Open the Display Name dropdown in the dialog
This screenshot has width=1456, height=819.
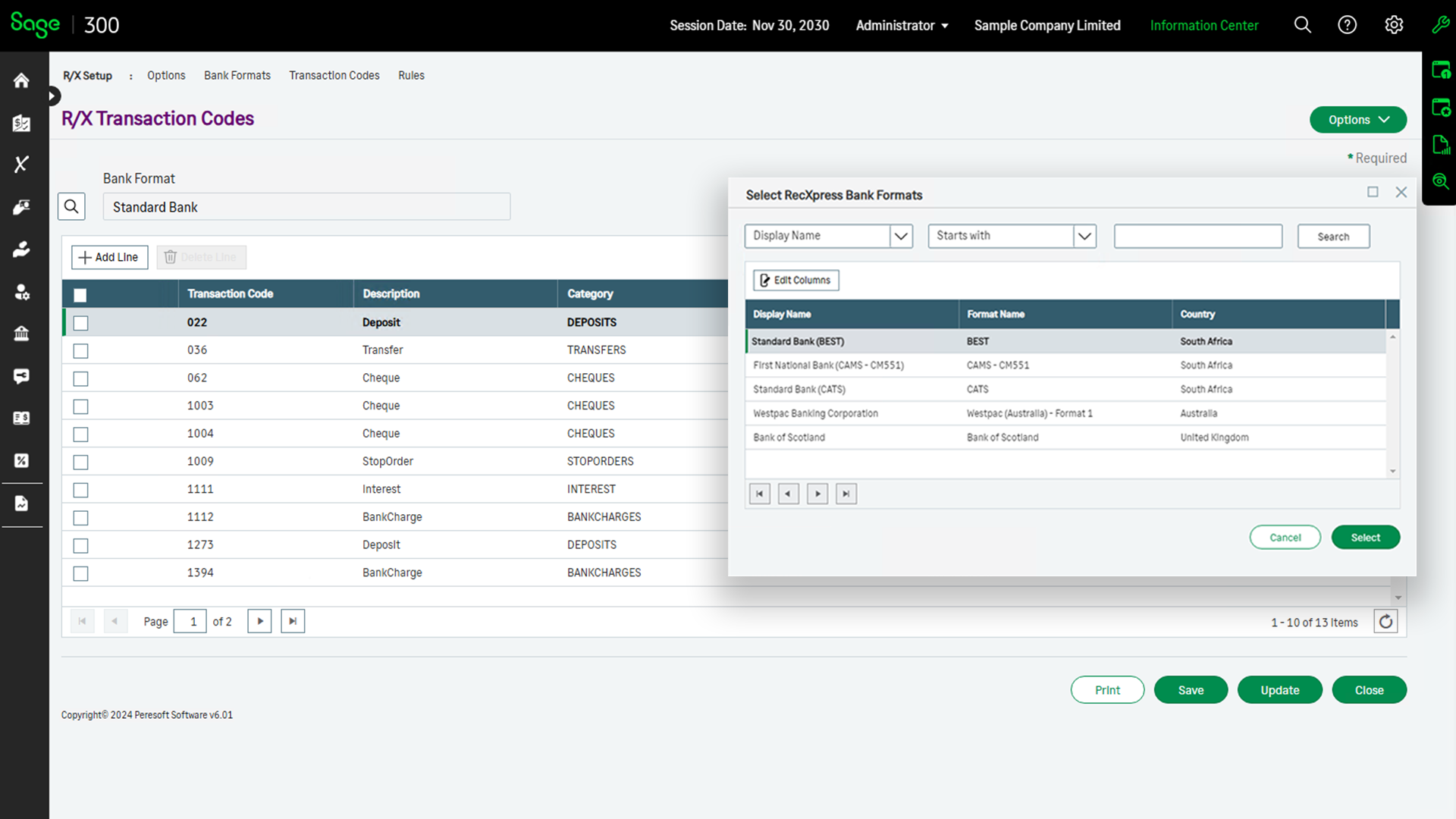tap(901, 236)
